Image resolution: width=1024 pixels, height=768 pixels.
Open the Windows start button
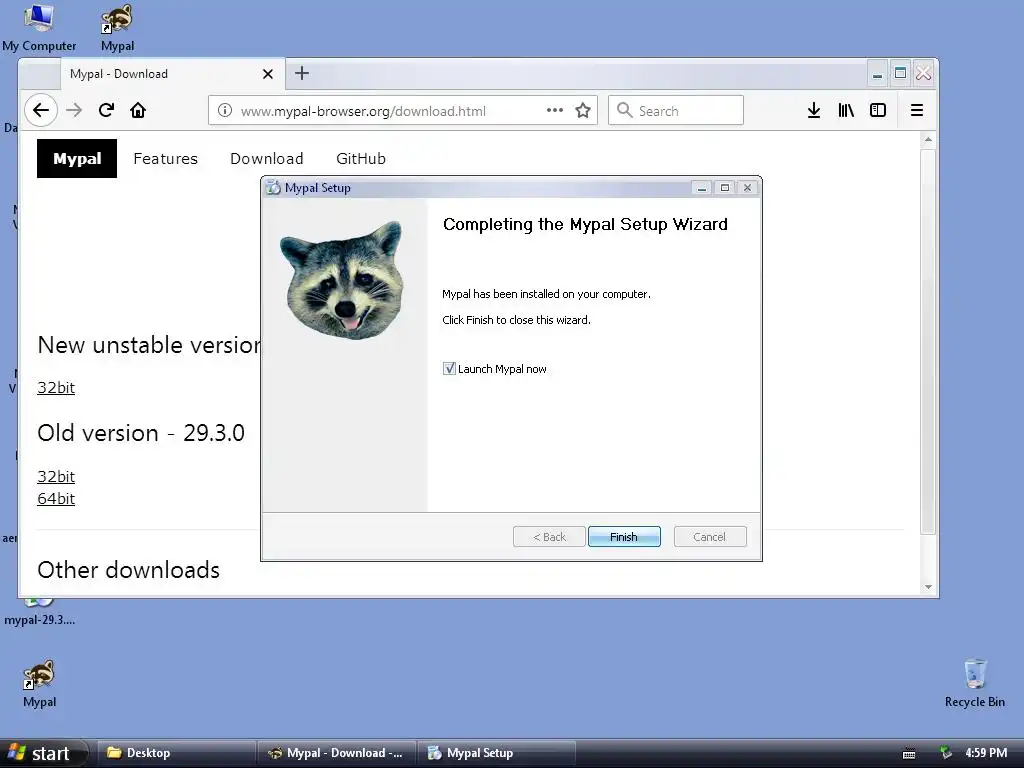[43, 753]
